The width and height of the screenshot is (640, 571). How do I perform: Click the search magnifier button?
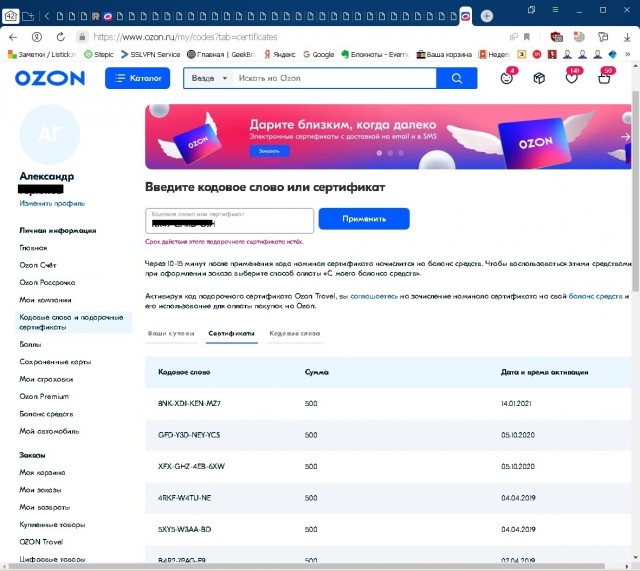click(457, 79)
